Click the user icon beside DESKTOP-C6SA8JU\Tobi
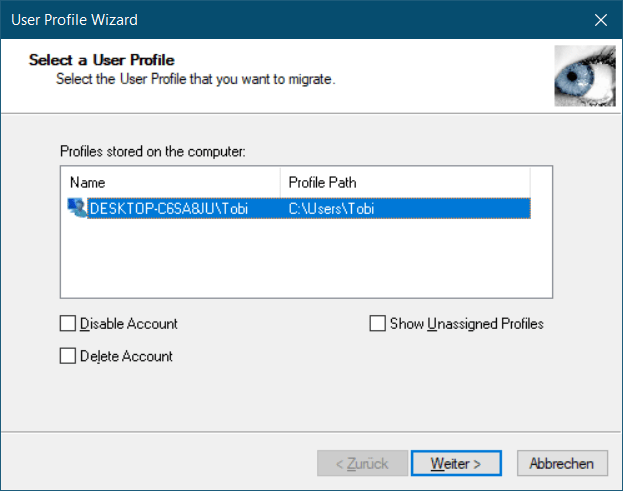 click(77, 208)
